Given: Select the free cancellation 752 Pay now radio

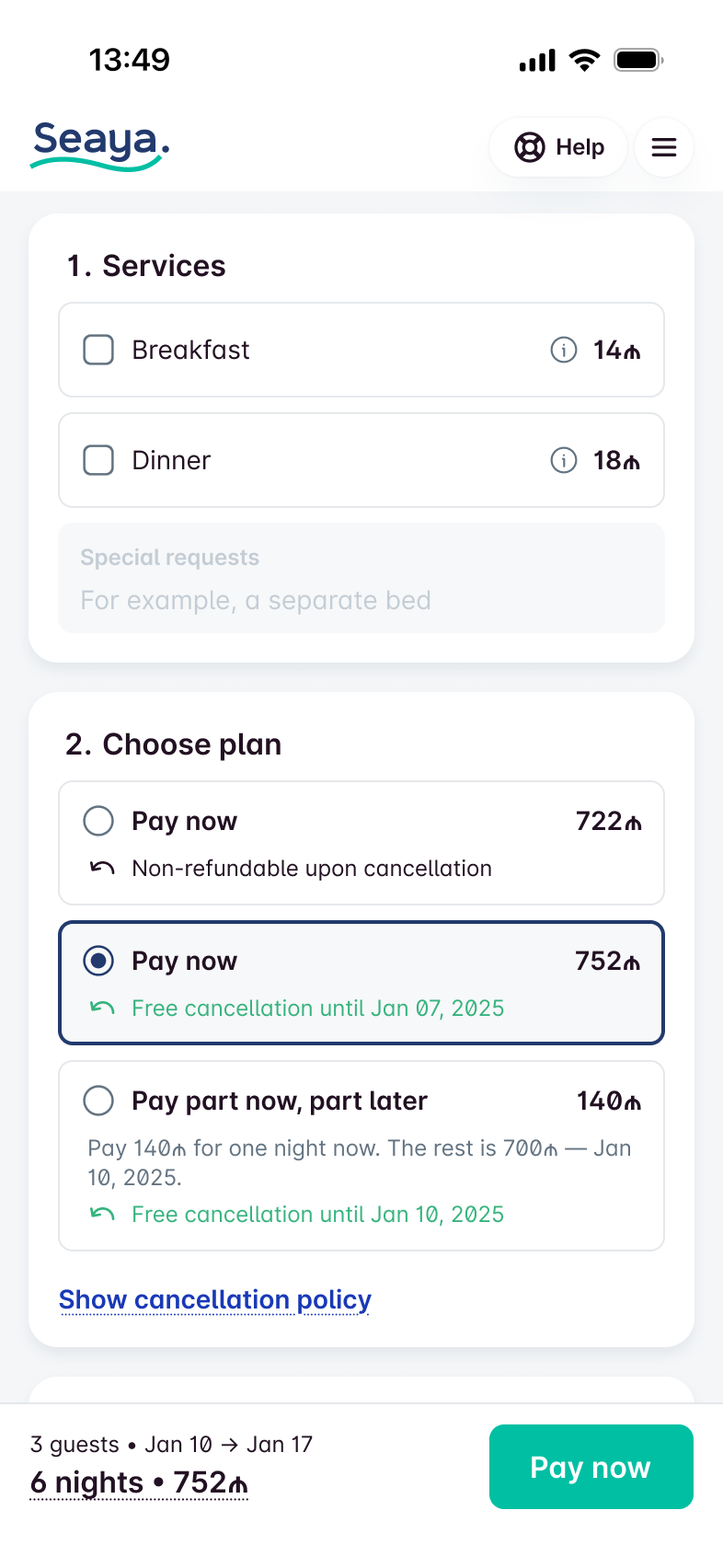Looking at the screenshot, I should pyautogui.click(x=98, y=961).
